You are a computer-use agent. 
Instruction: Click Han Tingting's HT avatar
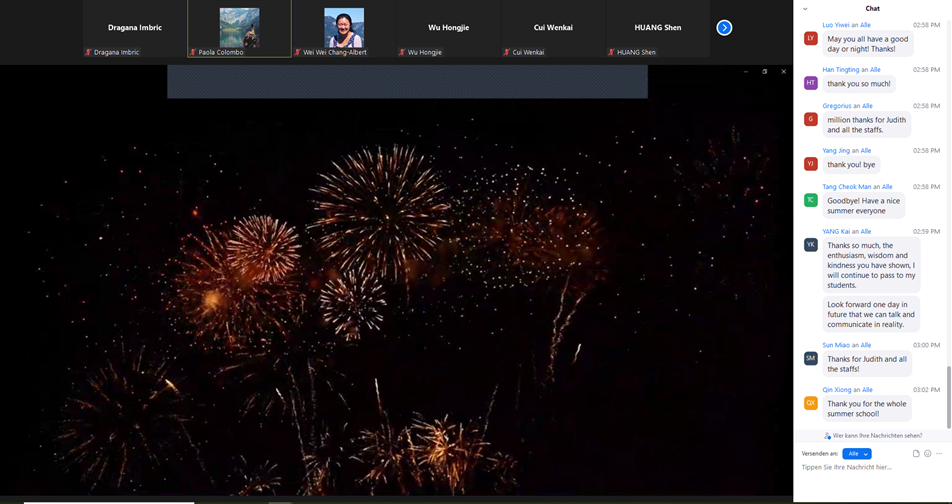pyautogui.click(x=810, y=84)
